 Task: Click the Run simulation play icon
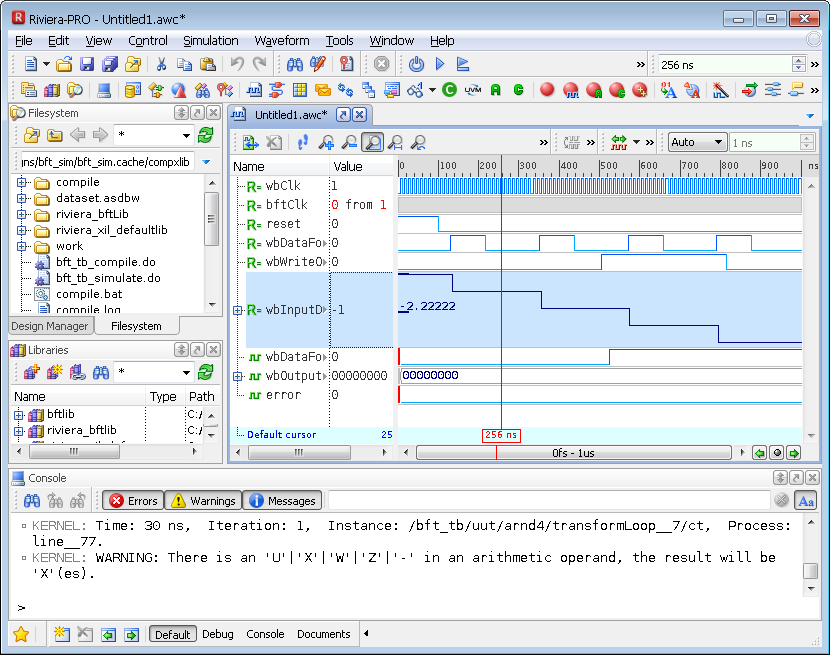[440, 65]
